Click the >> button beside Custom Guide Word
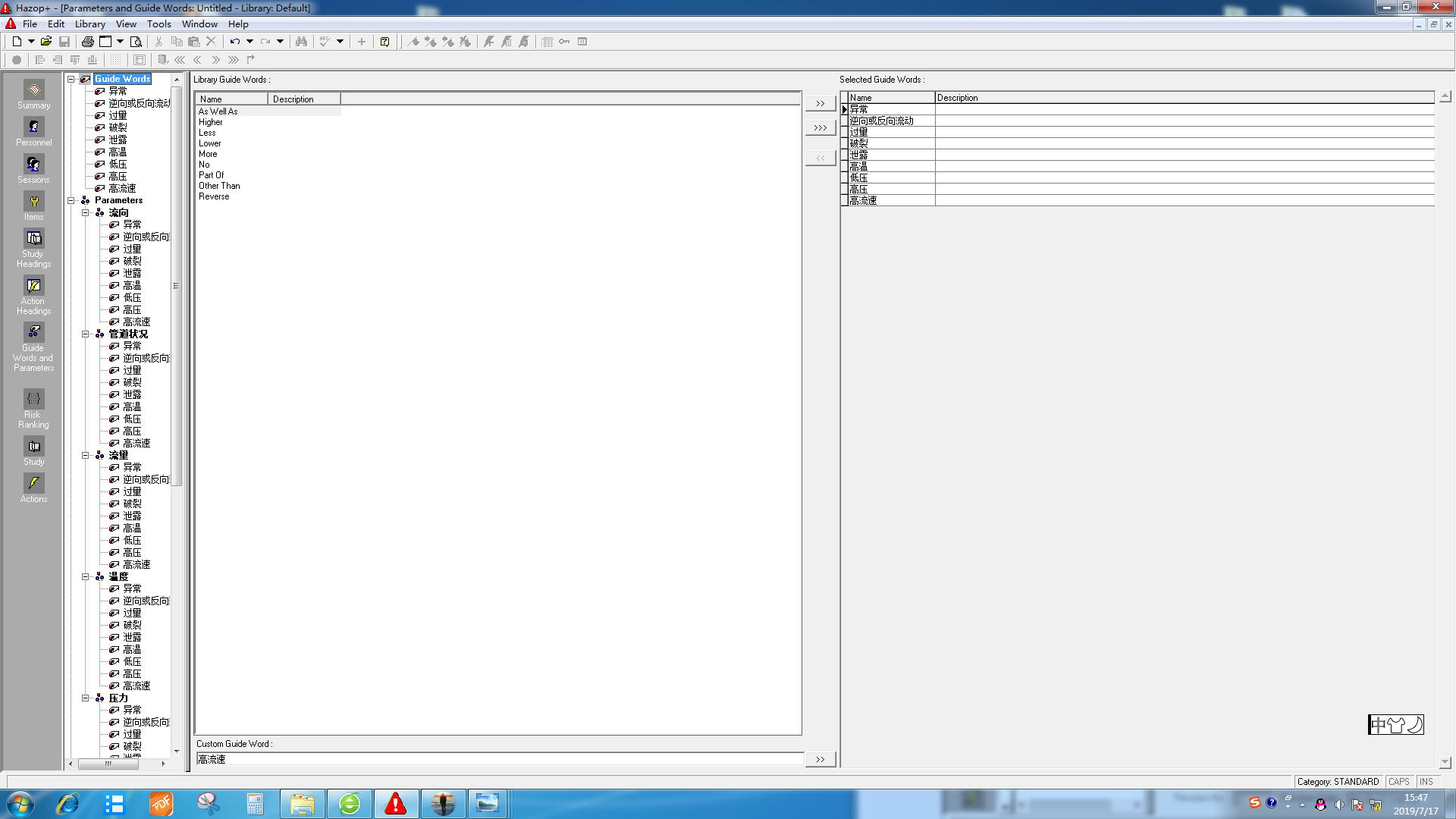 820,759
